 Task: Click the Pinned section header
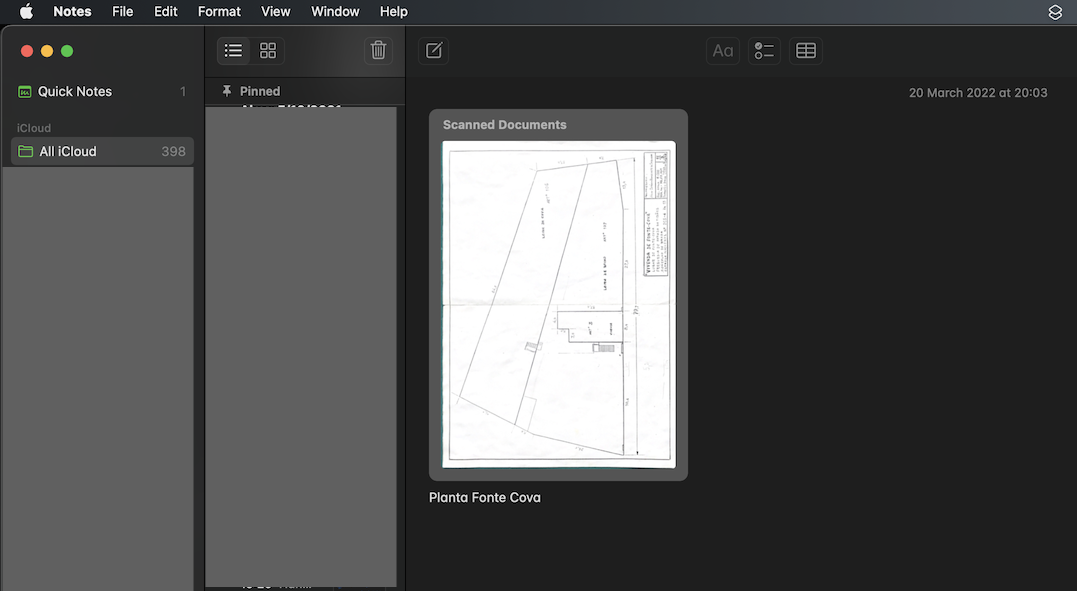click(259, 91)
